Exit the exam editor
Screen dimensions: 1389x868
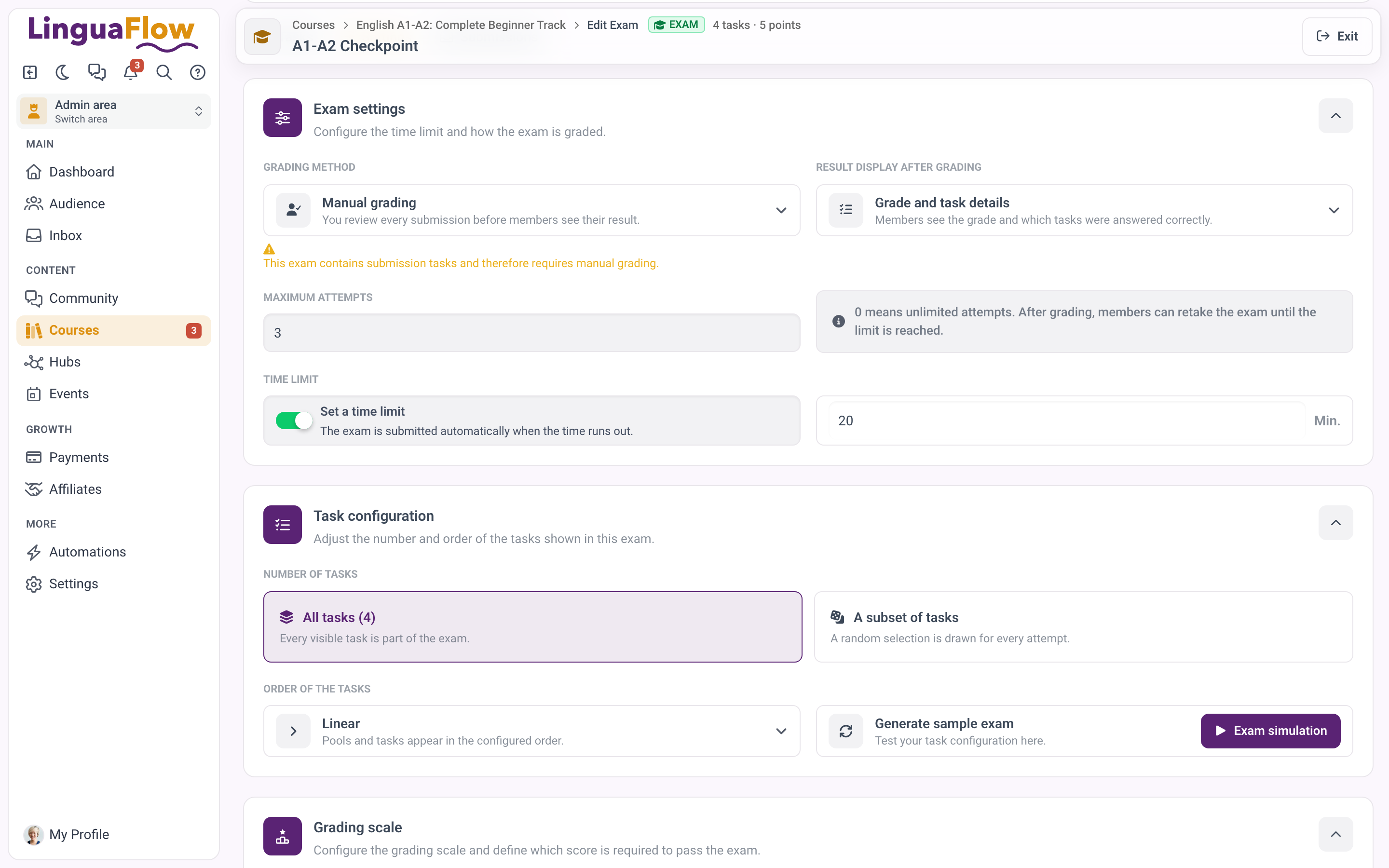click(1337, 36)
